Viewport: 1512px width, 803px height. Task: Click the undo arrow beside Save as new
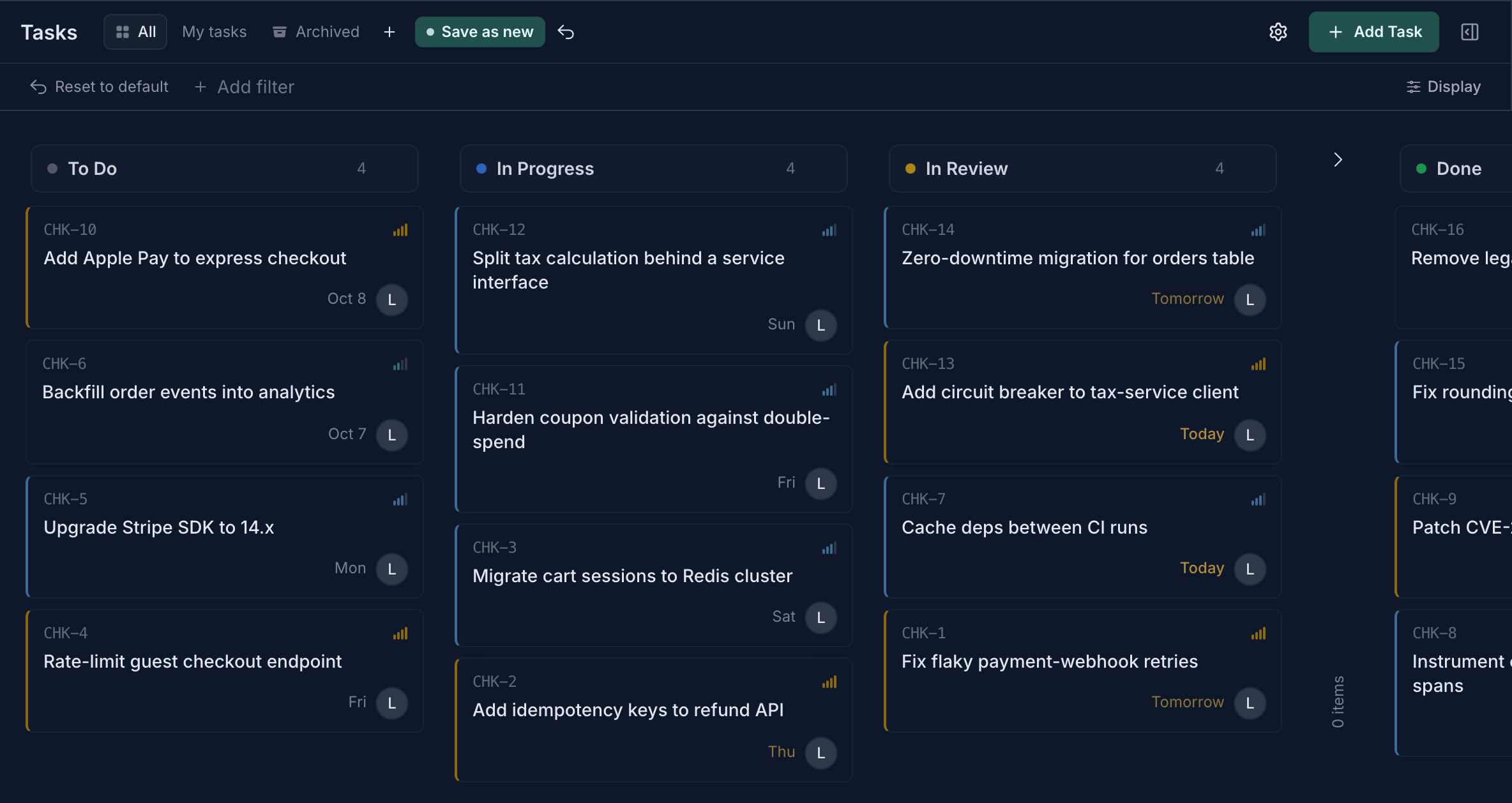[x=566, y=32]
